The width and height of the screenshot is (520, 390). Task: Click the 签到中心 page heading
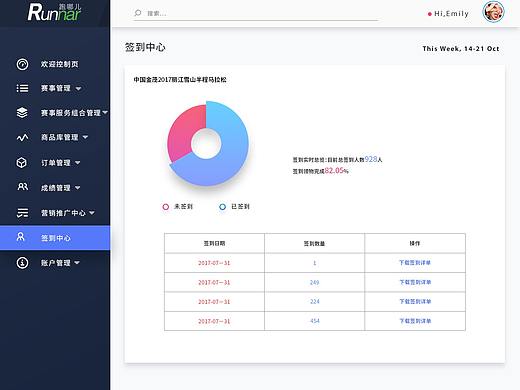(145, 47)
